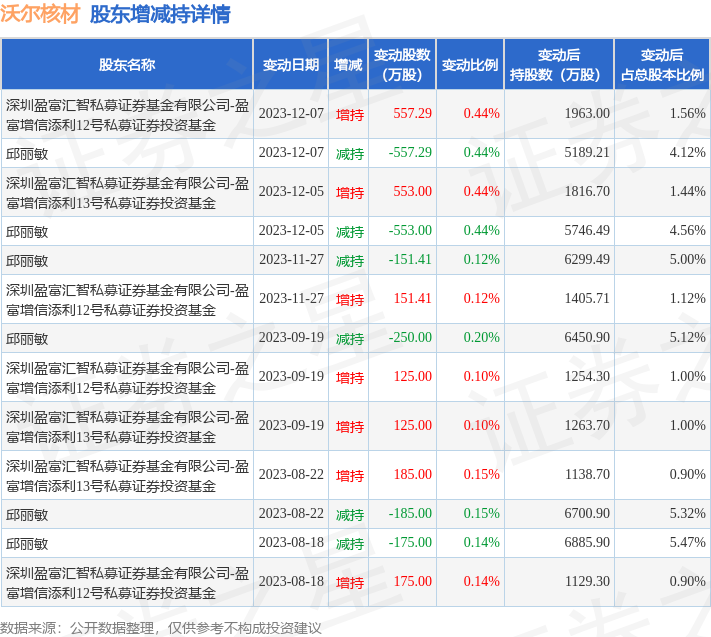Select the change amount -175.00
The image size is (711, 637).
[410, 542]
